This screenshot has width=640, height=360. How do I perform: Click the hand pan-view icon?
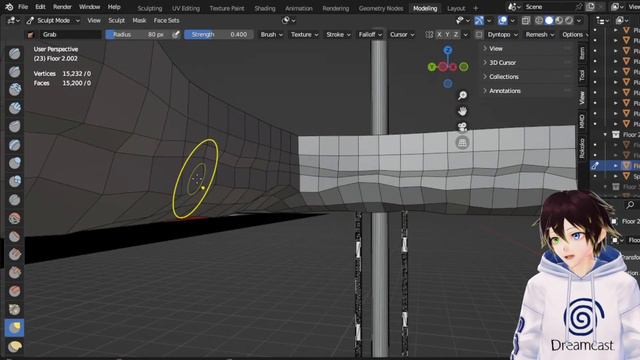pos(462,111)
